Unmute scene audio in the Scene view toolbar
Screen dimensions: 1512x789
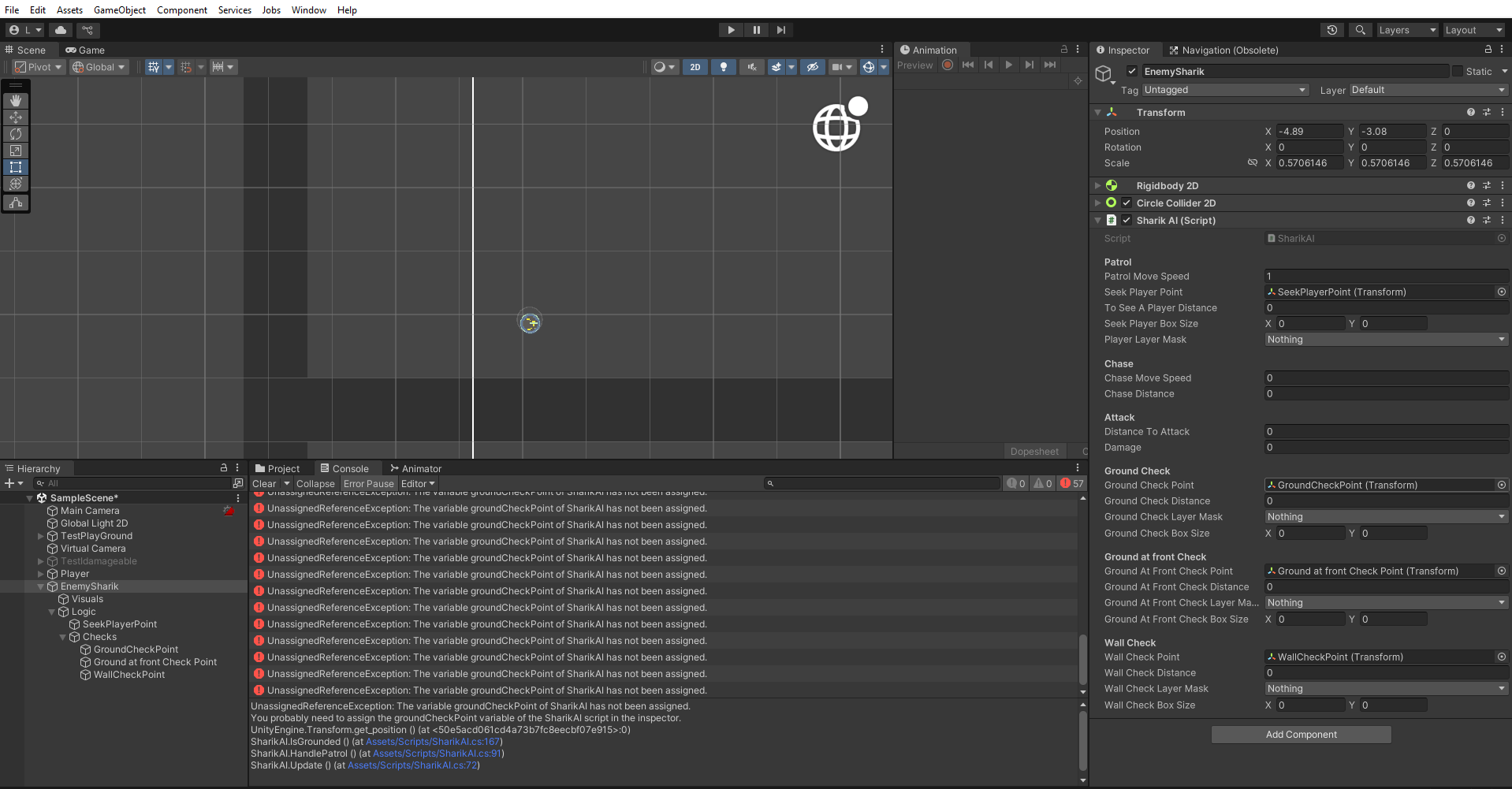coord(750,67)
